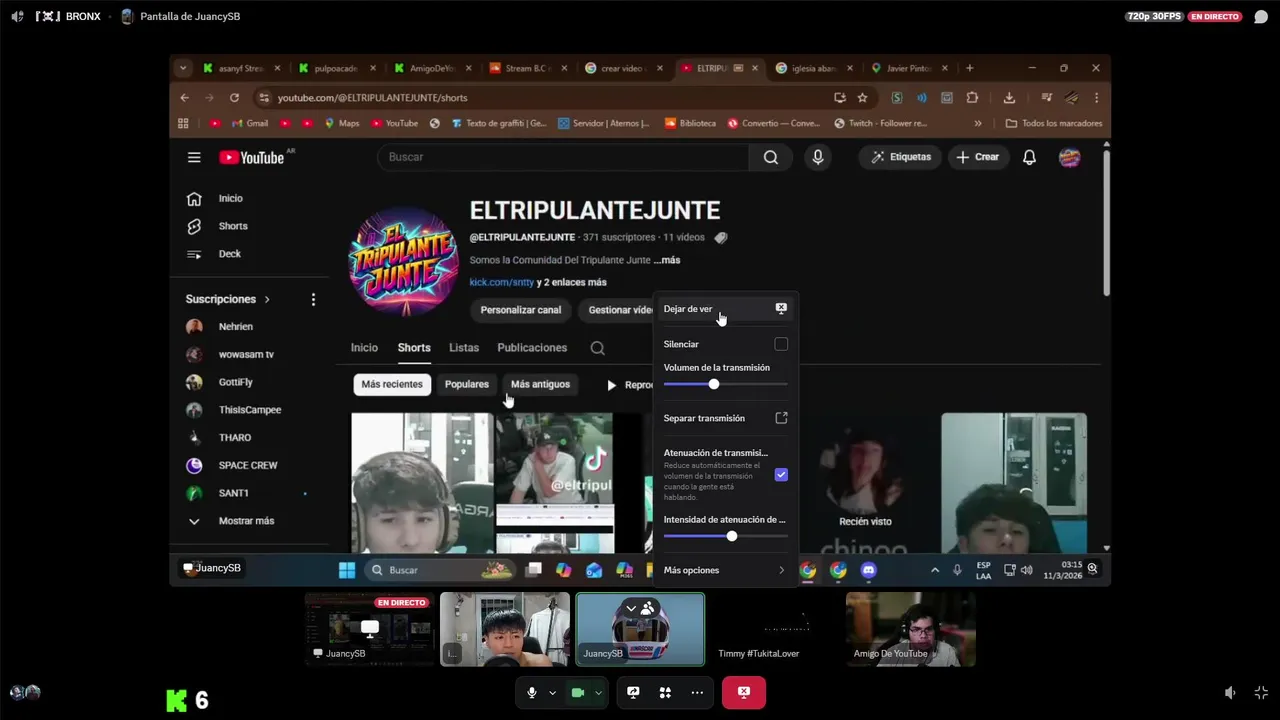The image size is (1280, 720).
Task: Open the SPACE CREW subscription
Action: click(x=248, y=465)
